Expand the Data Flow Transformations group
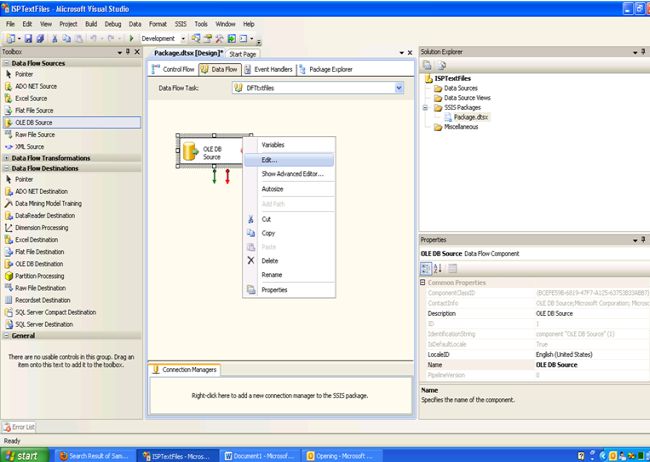This screenshot has height=462, width=650. 7,158
